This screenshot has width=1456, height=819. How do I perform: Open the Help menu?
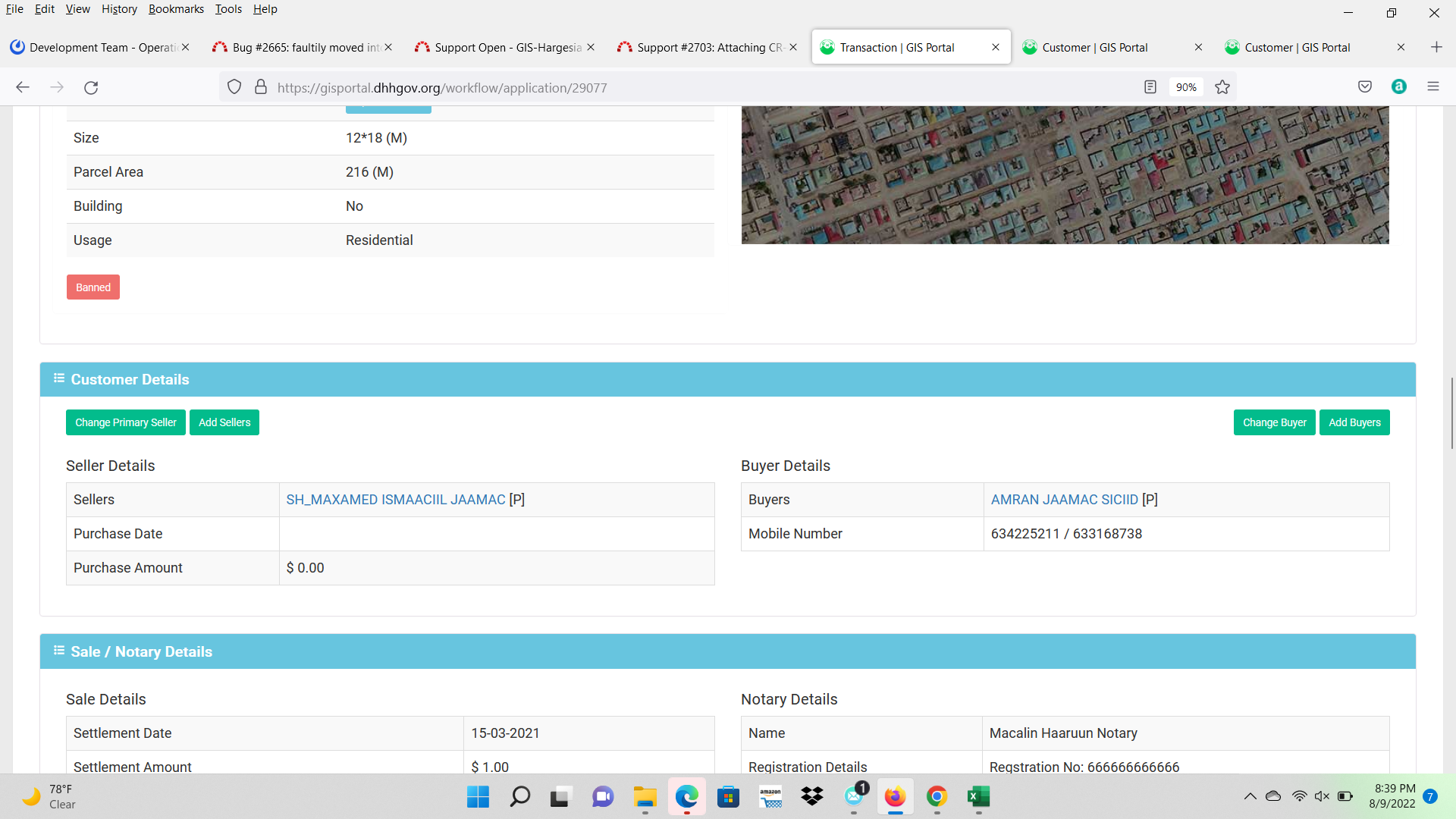point(265,9)
